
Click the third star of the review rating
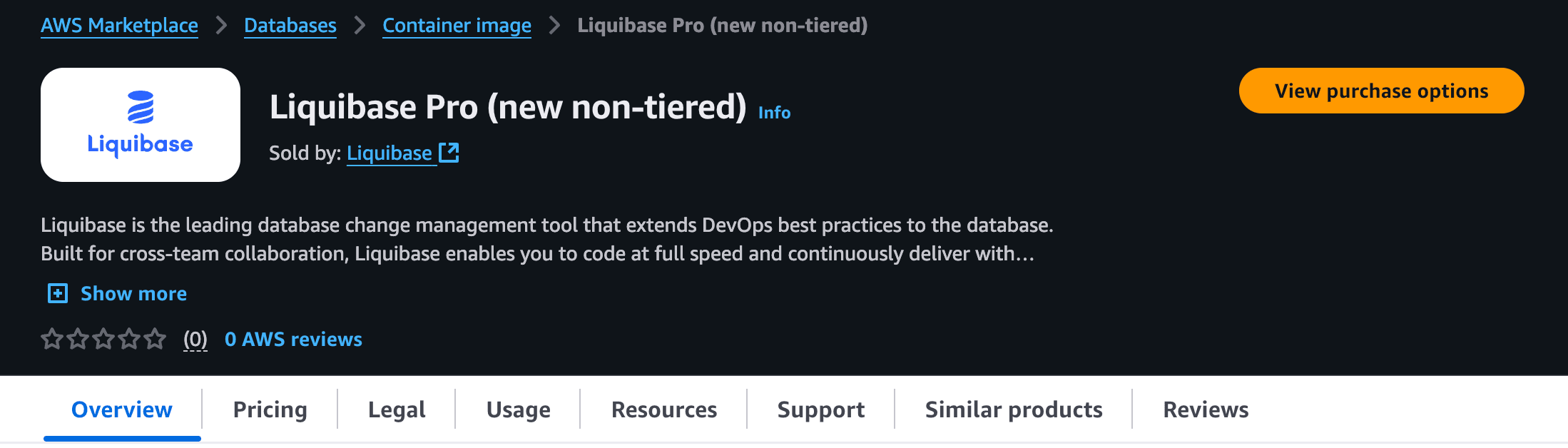[103, 340]
